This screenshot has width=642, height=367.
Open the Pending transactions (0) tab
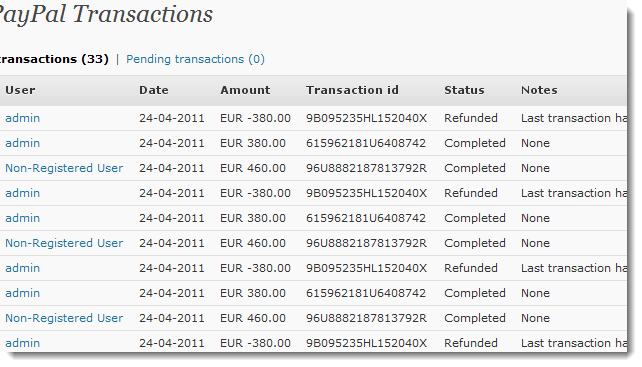click(x=195, y=59)
